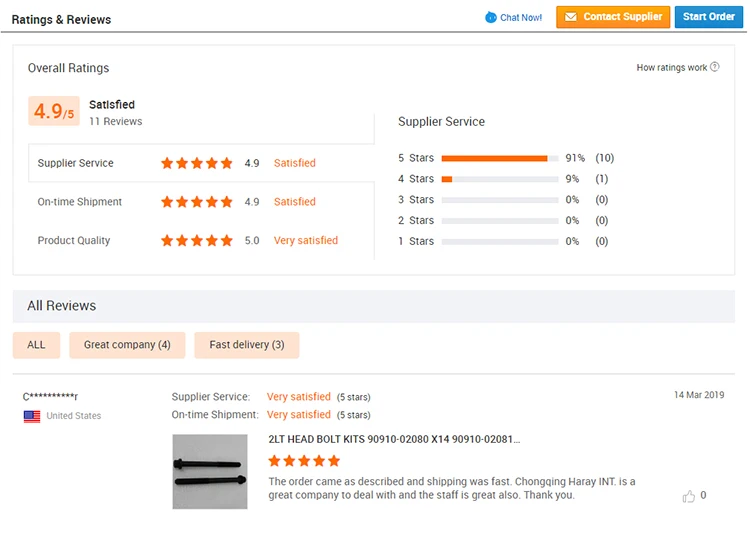Screen dimensions: 750x538
Task: Click the envelope icon on Contact Supplier
Action: click(x=571, y=17)
